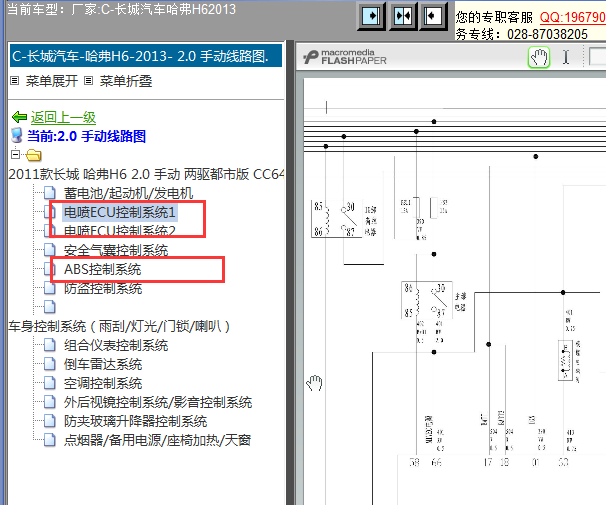Select the blue title C-长城汽车-哈弗H6-2013- 2.0 手动线路图

pyautogui.click(x=145, y=56)
